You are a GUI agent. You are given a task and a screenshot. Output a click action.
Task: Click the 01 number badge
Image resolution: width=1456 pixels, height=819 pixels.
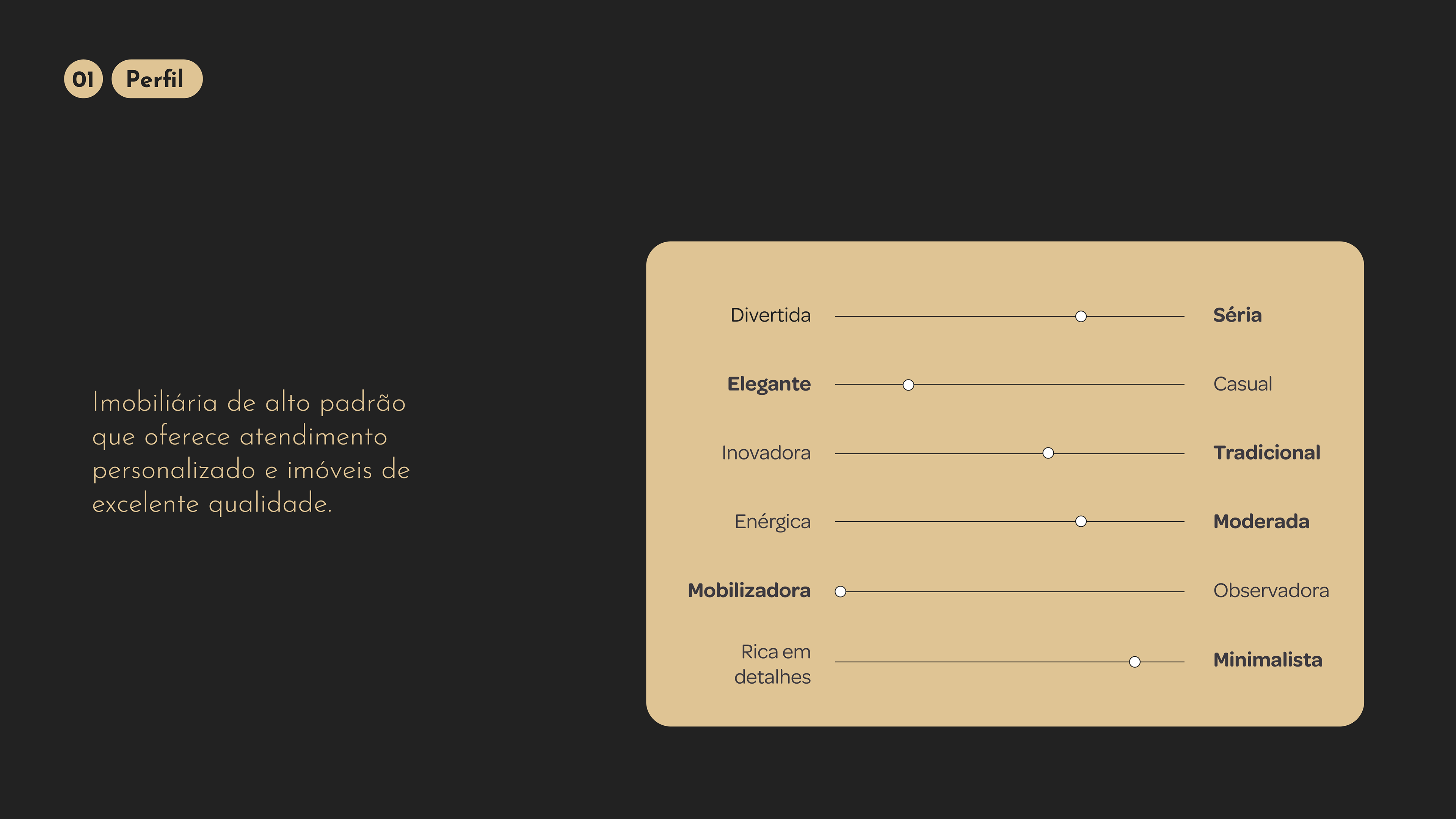(x=83, y=79)
